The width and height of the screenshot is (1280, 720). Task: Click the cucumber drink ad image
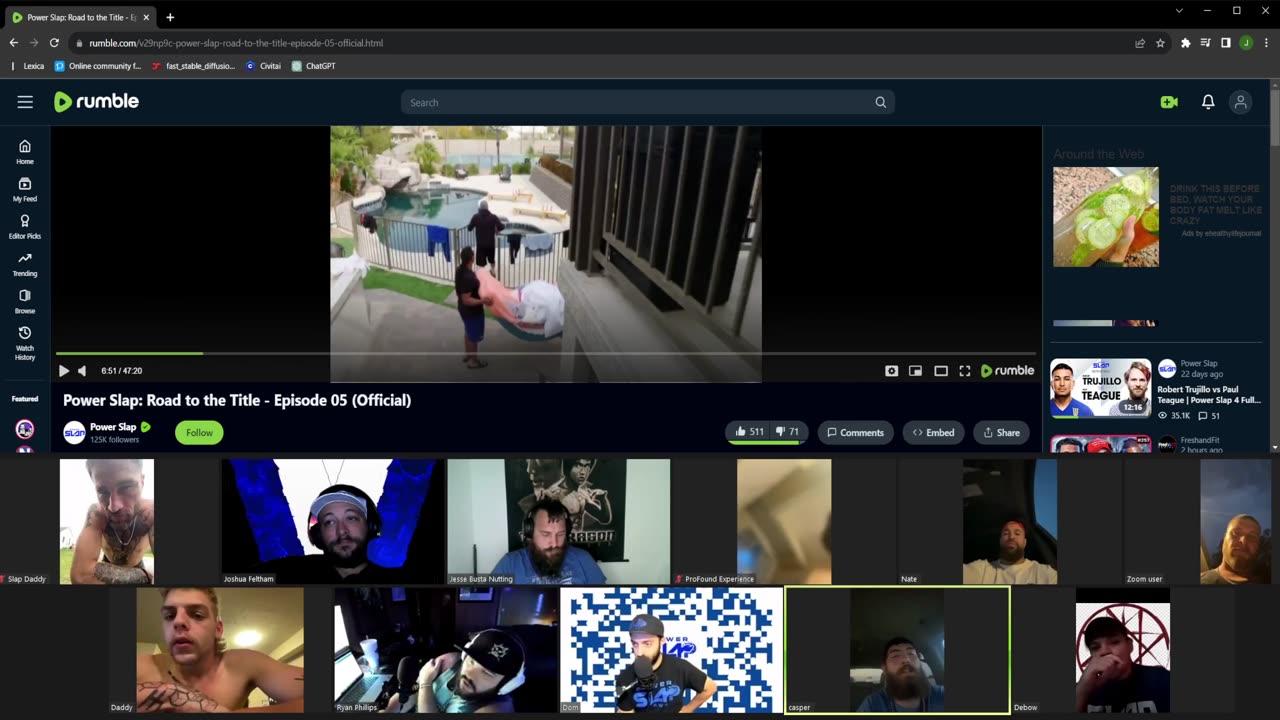pos(1106,216)
